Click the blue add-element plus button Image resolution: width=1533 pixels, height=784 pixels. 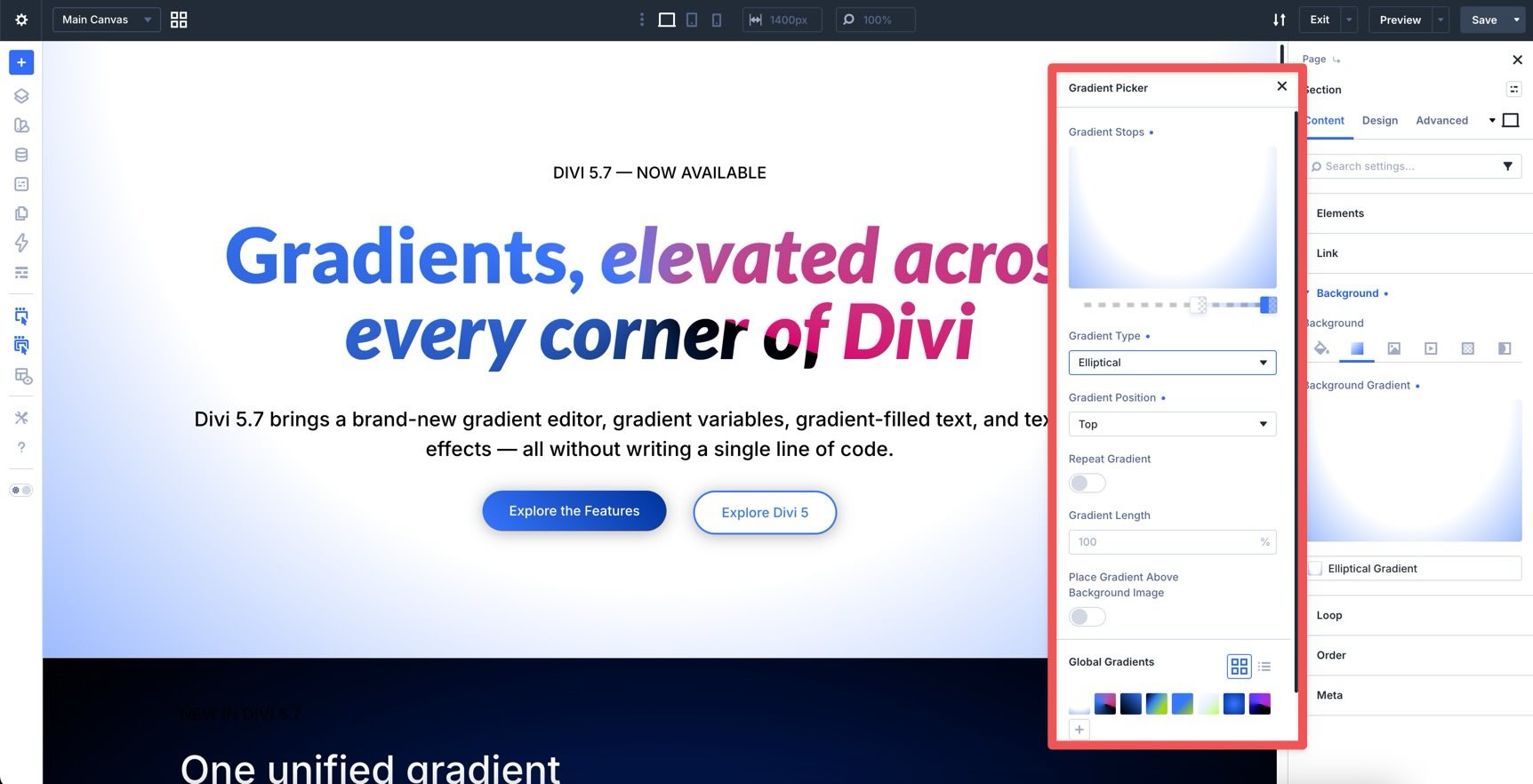(x=21, y=62)
